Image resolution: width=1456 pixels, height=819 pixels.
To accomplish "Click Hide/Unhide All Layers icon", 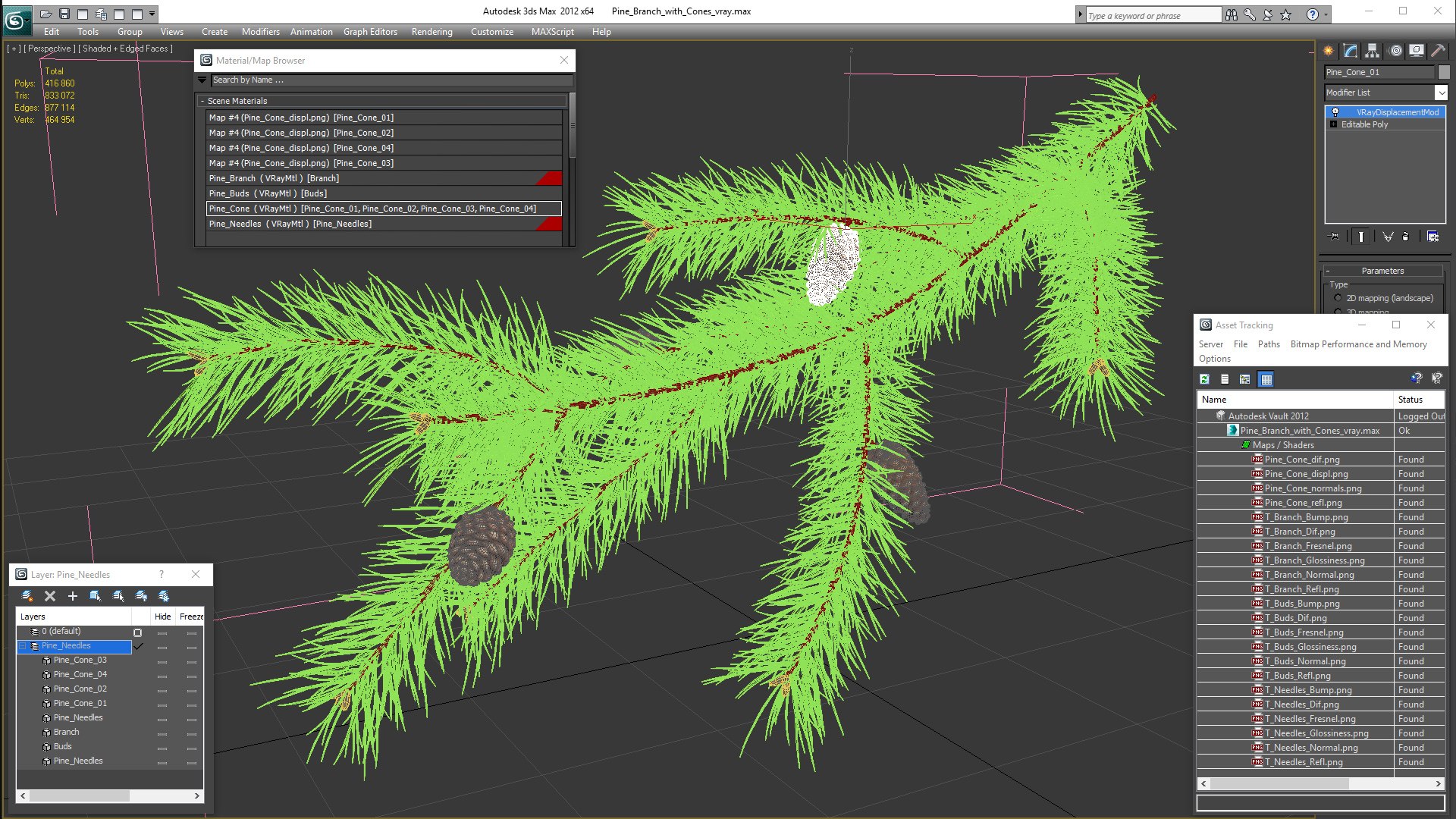I will pos(141,596).
